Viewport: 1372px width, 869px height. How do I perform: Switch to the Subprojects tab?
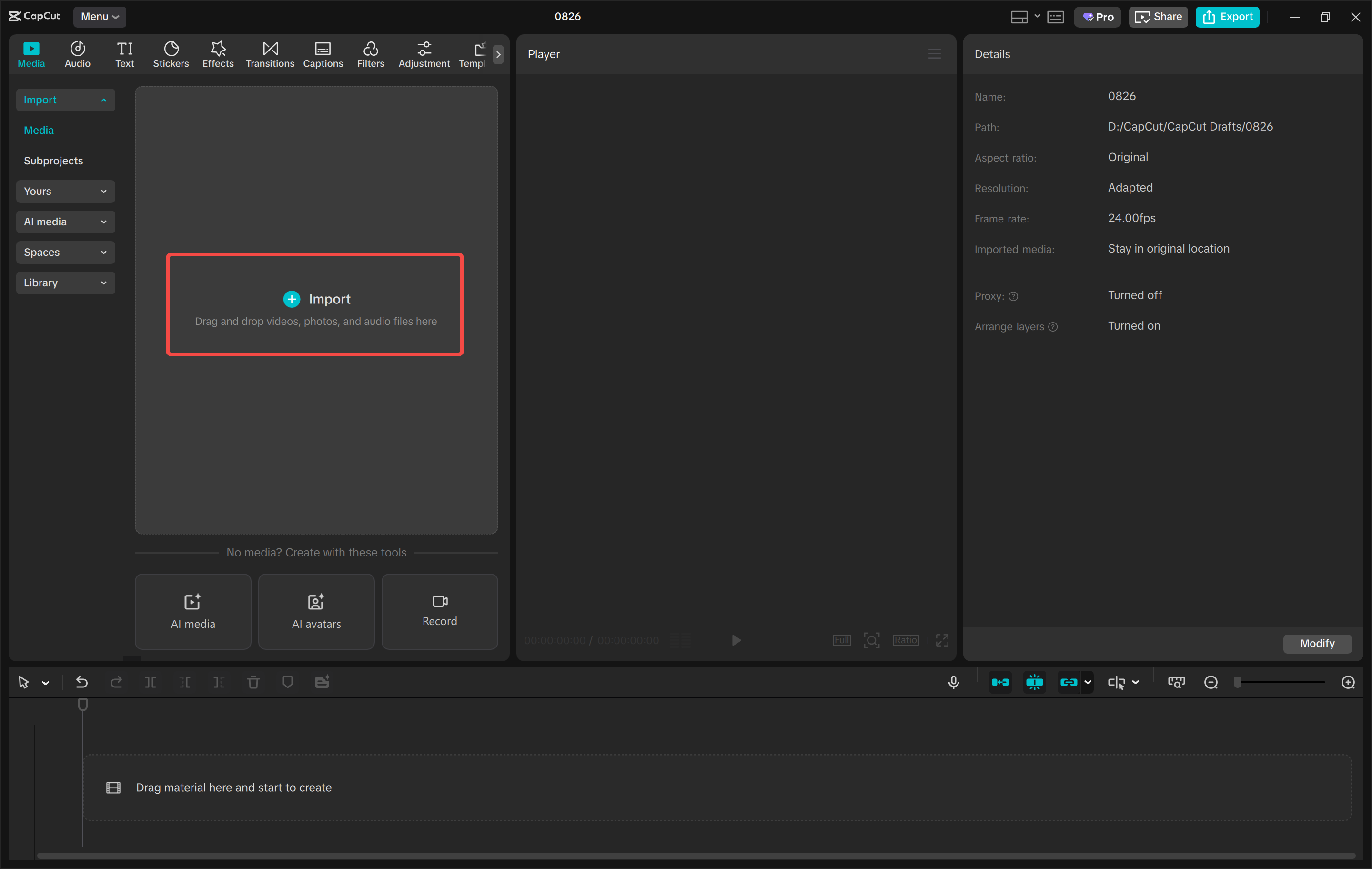click(x=53, y=160)
